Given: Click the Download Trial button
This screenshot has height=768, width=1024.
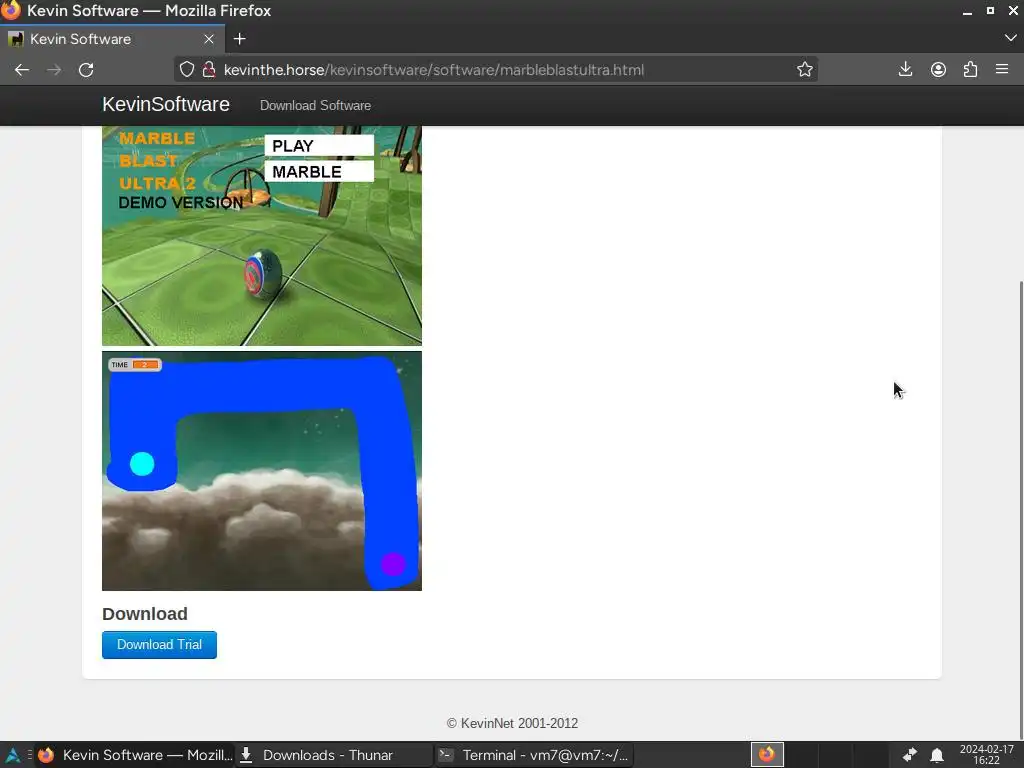Looking at the screenshot, I should pyautogui.click(x=159, y=645).
